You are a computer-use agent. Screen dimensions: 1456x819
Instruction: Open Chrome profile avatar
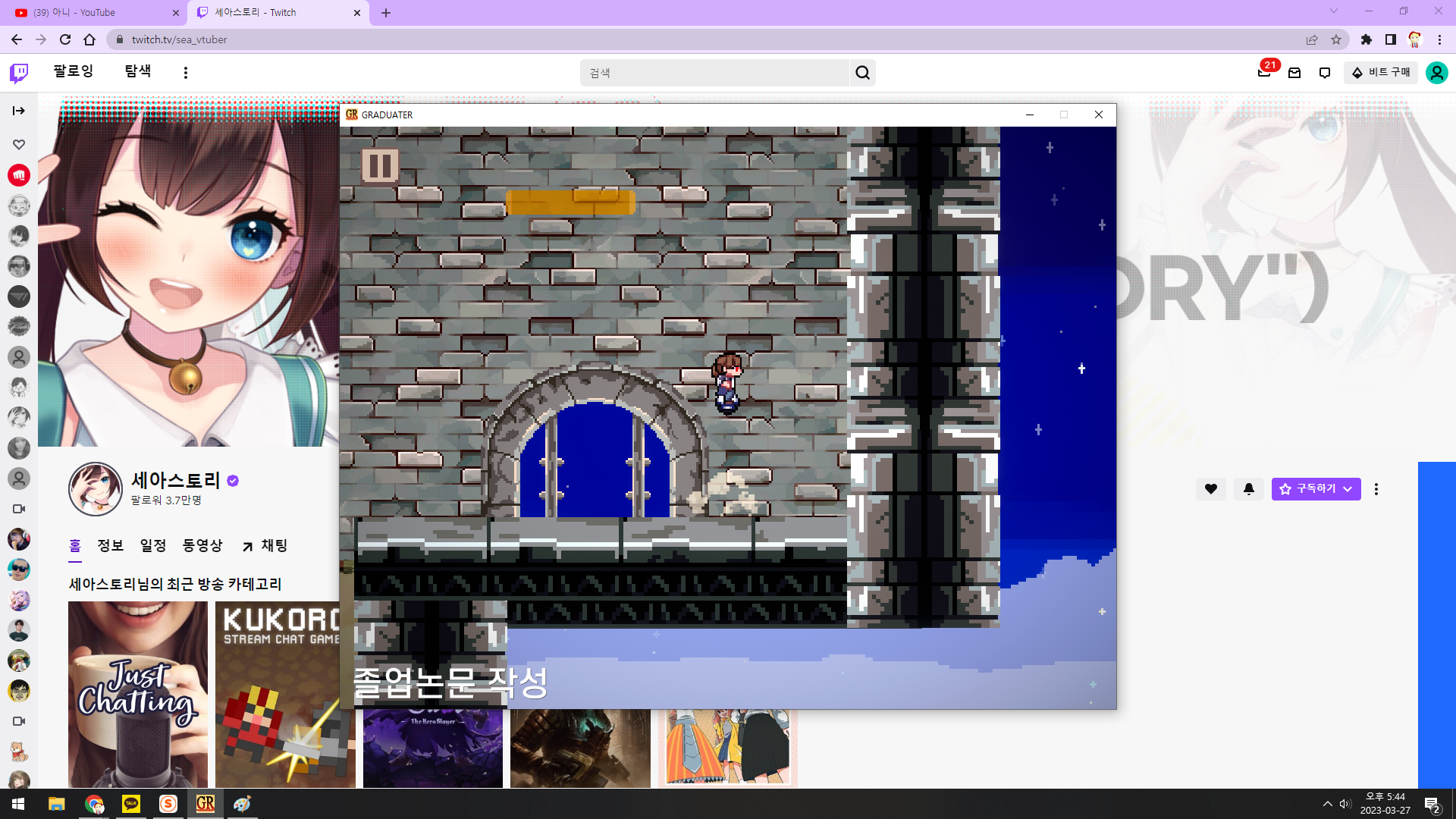[1415, 39]
